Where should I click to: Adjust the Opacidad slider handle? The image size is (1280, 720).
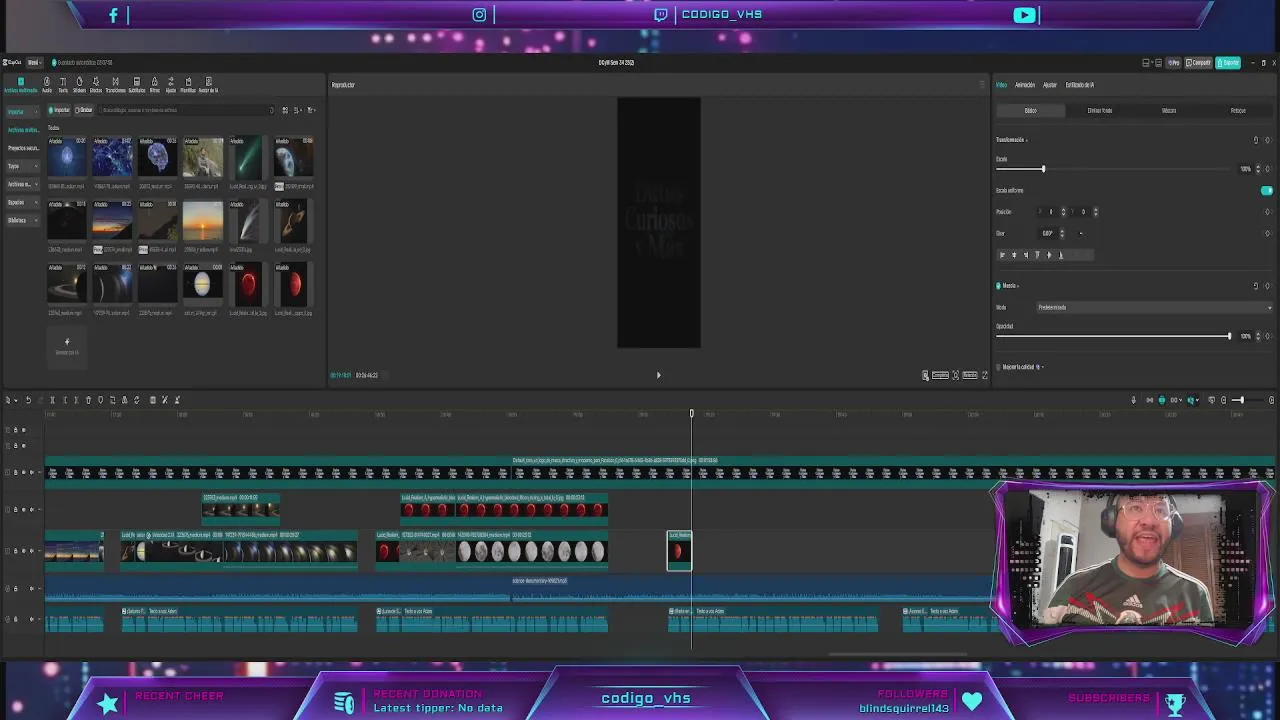pyautogui.click(x=1229, y=336)
